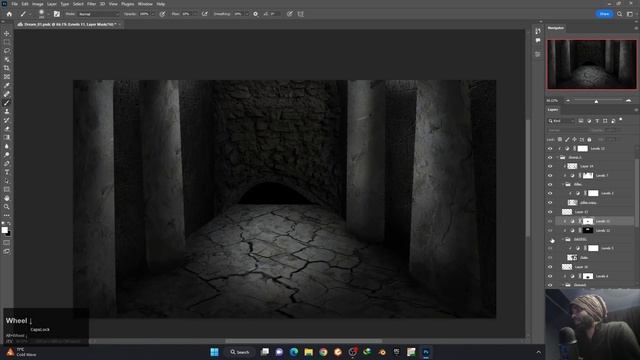
Task: Click the taskbar Search box
Action: pos(240,352)
